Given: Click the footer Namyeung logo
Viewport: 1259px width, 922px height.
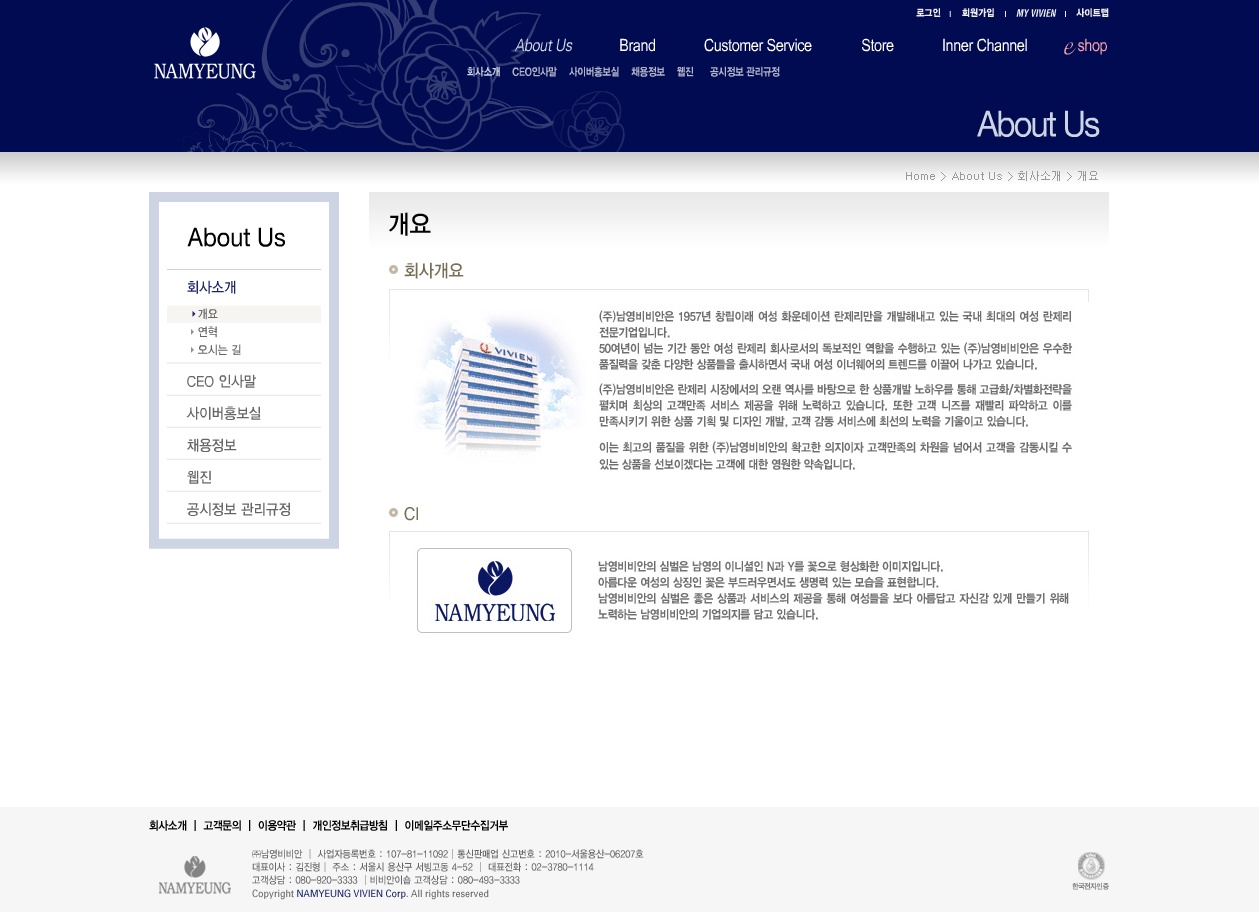Looking at the screenshot, I should (x=195, y=876).
